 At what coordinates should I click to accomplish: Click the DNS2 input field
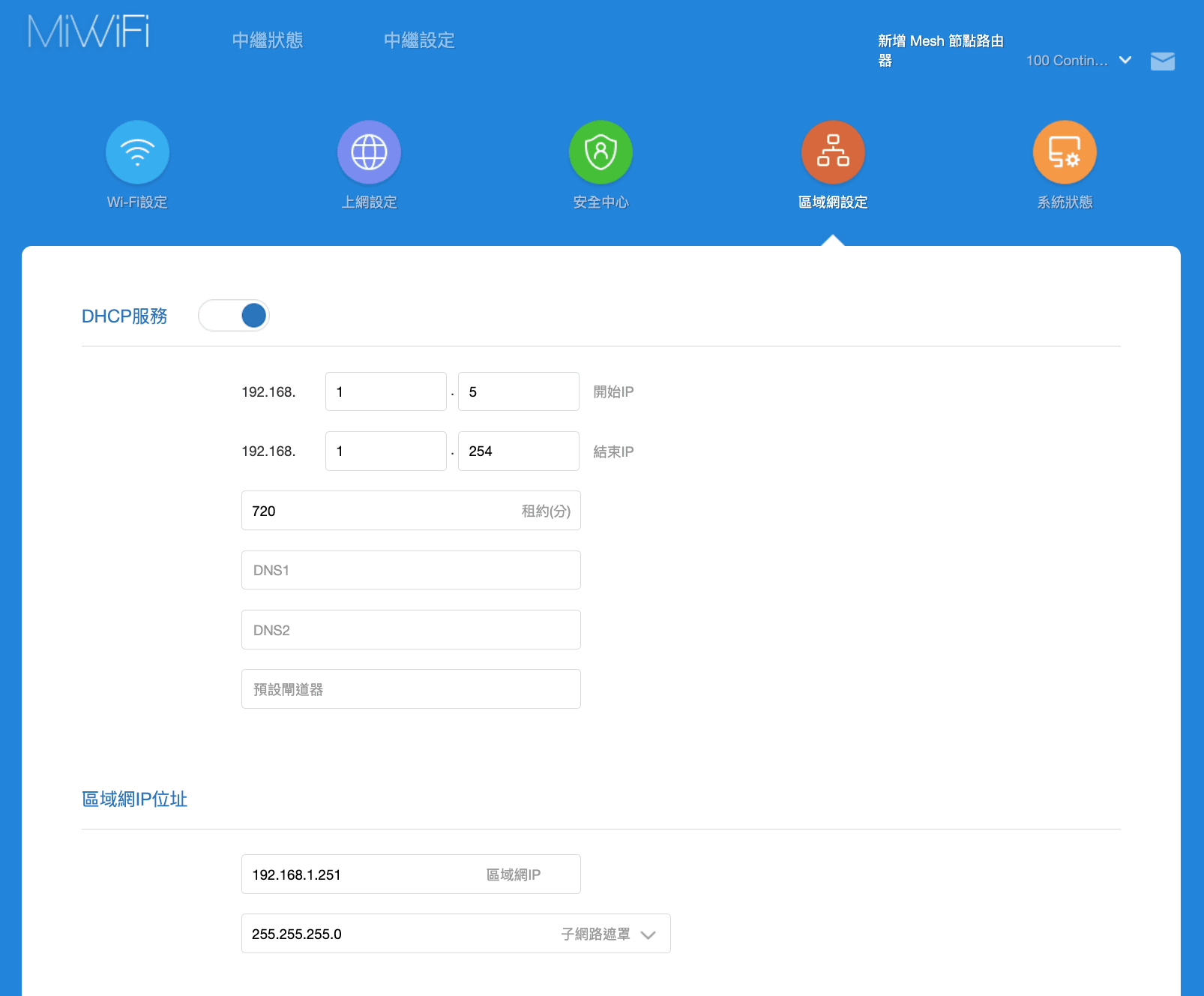[x=411, y=630]
